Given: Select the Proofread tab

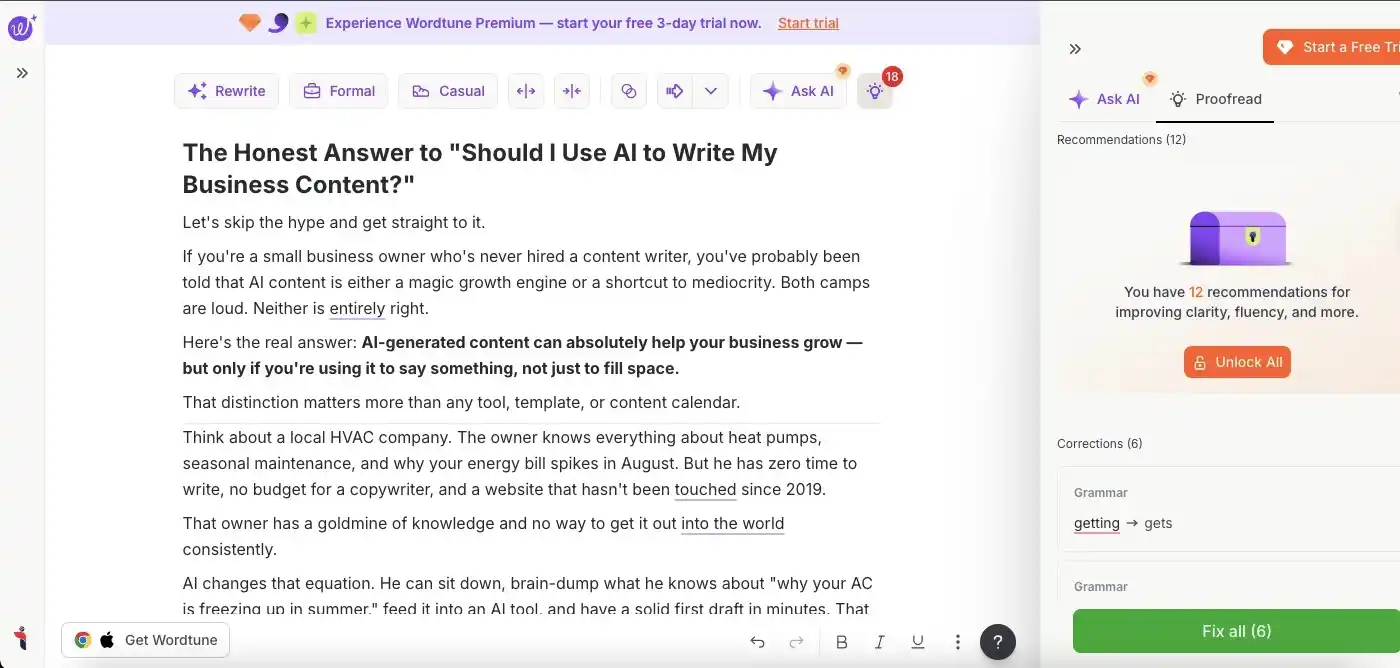Looking at the screenshot, I should pyautogui.click(x=1215, y=99).
